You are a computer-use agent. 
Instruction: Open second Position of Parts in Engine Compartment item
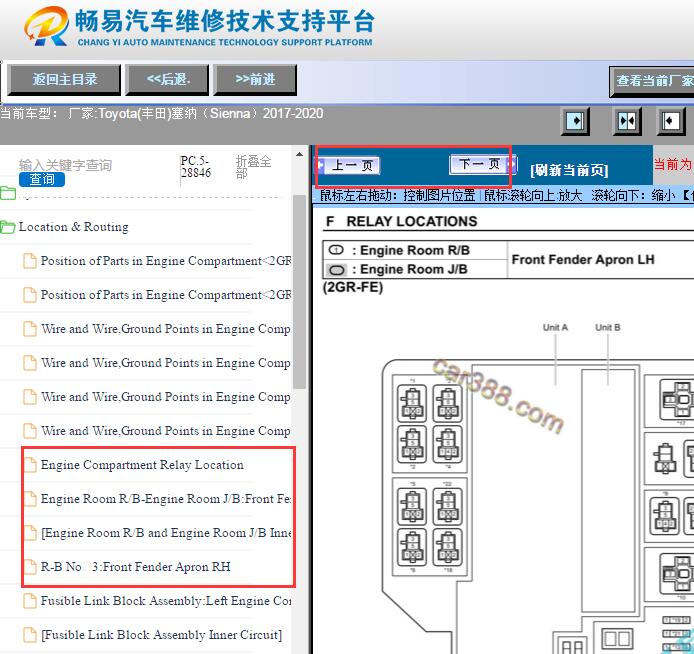point(166,295)
